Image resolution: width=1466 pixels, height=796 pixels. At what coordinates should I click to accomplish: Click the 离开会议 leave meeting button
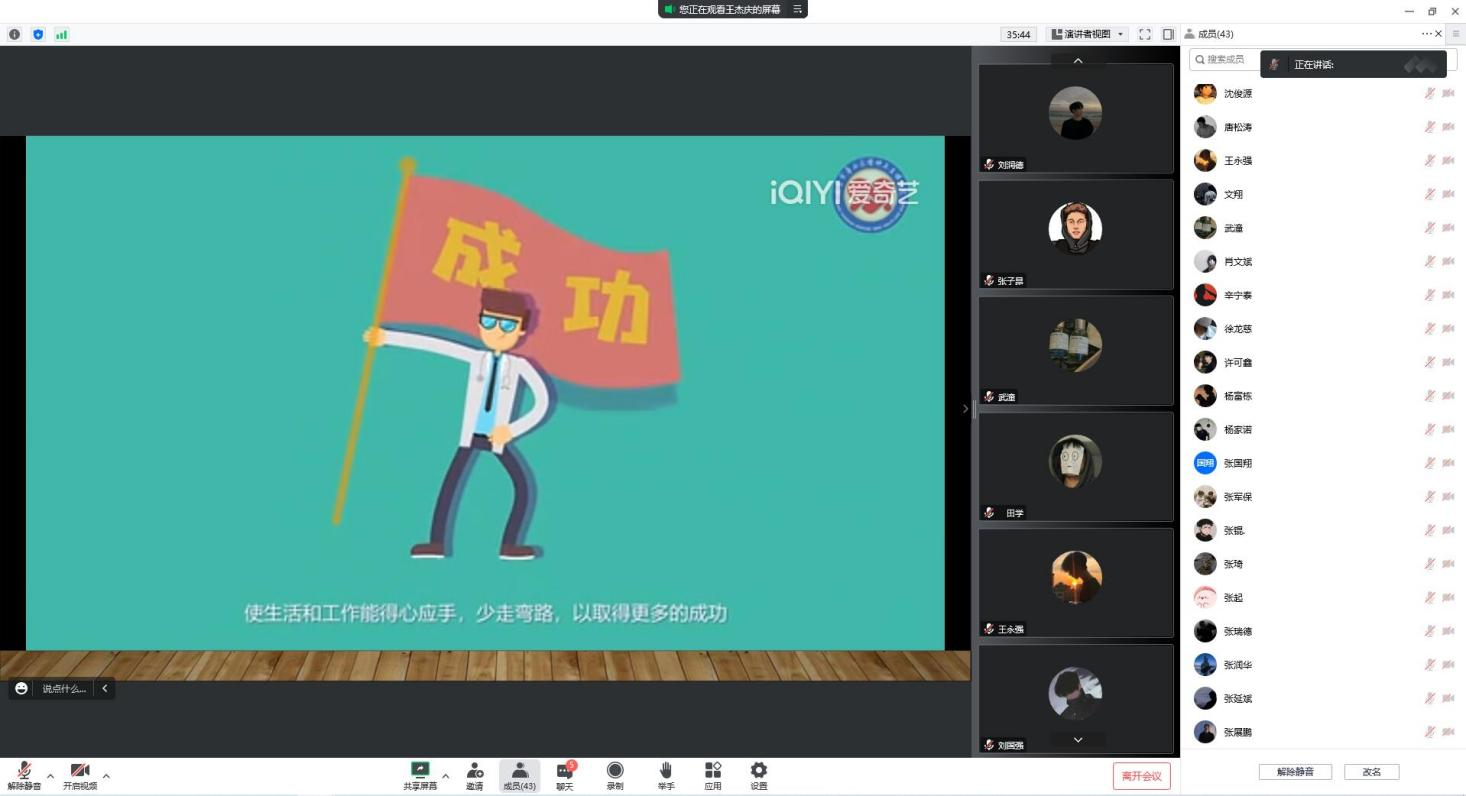pyautogui.click(x=1141, y=776)
